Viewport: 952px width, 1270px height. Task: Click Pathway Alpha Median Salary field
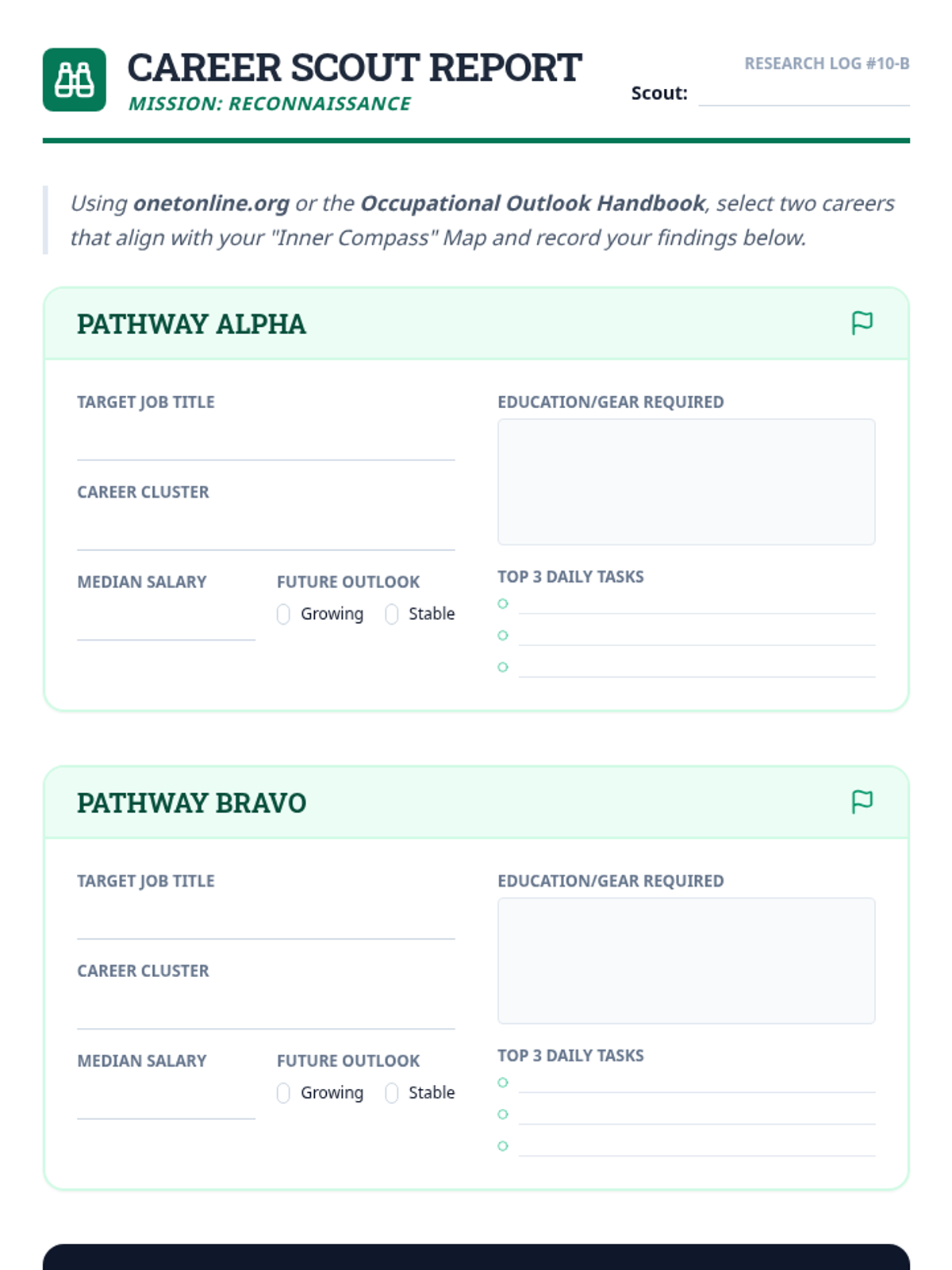[x=166, y=623]
